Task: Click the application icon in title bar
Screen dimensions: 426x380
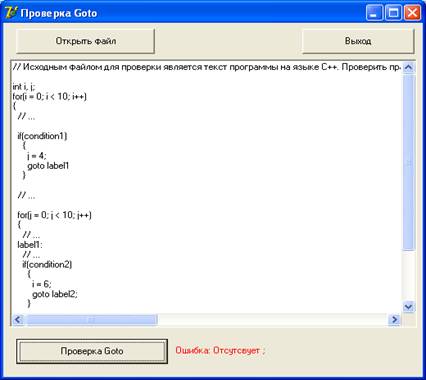Action: [x=11, y=13]
